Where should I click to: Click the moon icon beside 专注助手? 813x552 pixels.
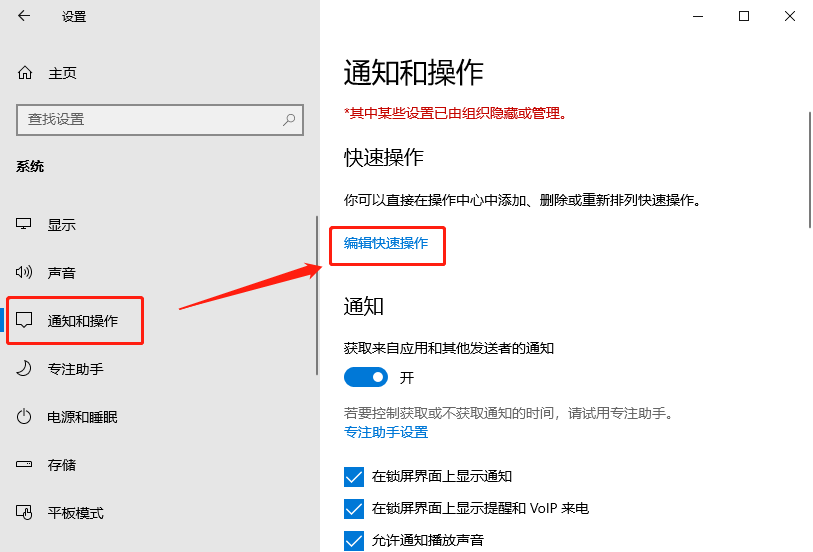[24, 368]
